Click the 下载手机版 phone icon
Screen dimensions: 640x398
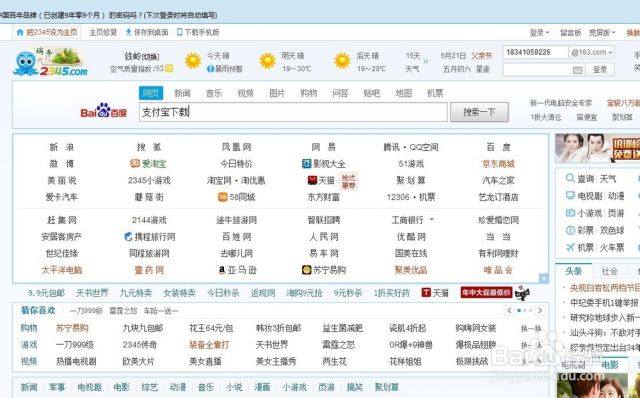click(180, 32)
